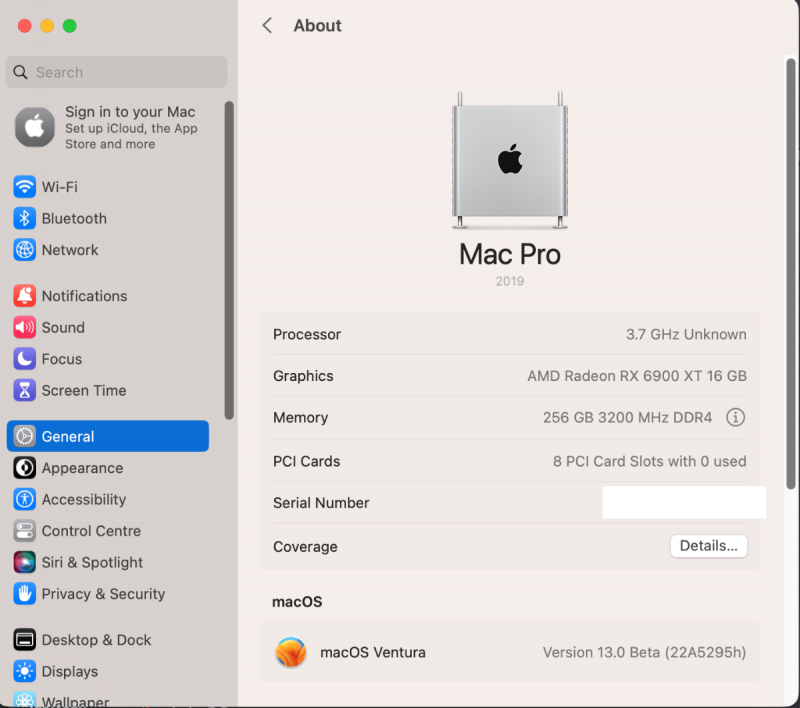The width and height of the screenshot is (800, 708).
Task: Switch to Accessibility settings
Action: (x=84, y=500)
